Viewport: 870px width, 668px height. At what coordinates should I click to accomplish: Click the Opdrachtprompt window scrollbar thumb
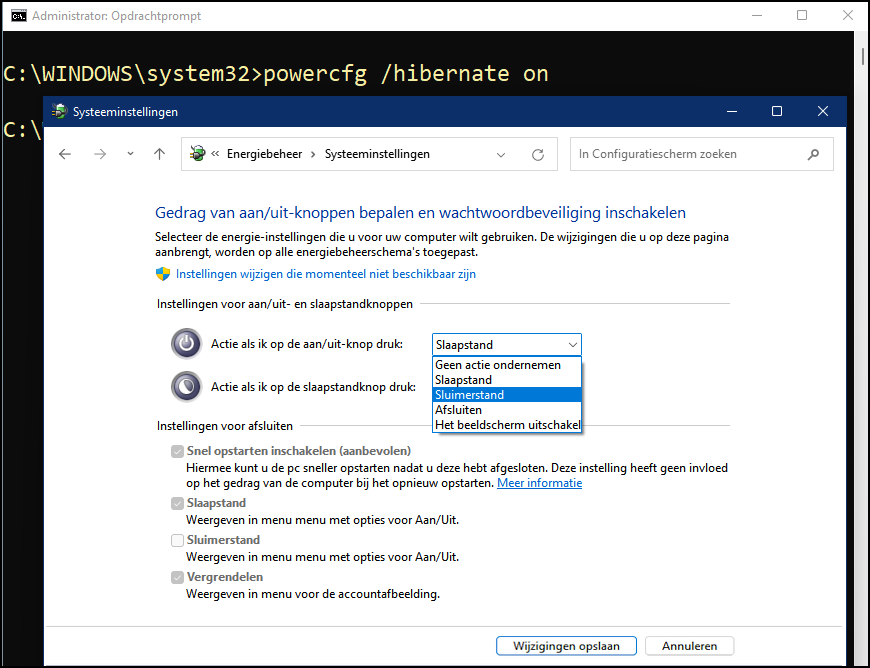(x=863, y=57)
